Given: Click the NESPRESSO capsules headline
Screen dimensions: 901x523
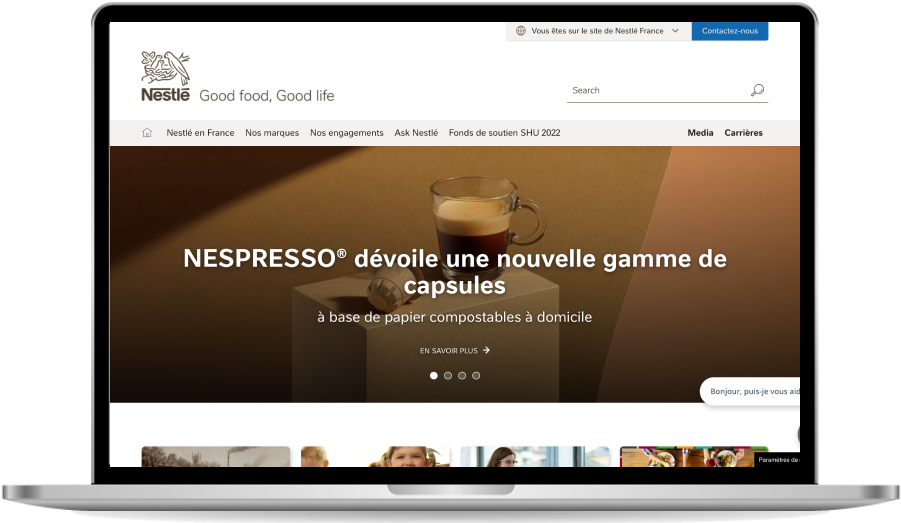Looking at the screenshot, I should 455,272.
